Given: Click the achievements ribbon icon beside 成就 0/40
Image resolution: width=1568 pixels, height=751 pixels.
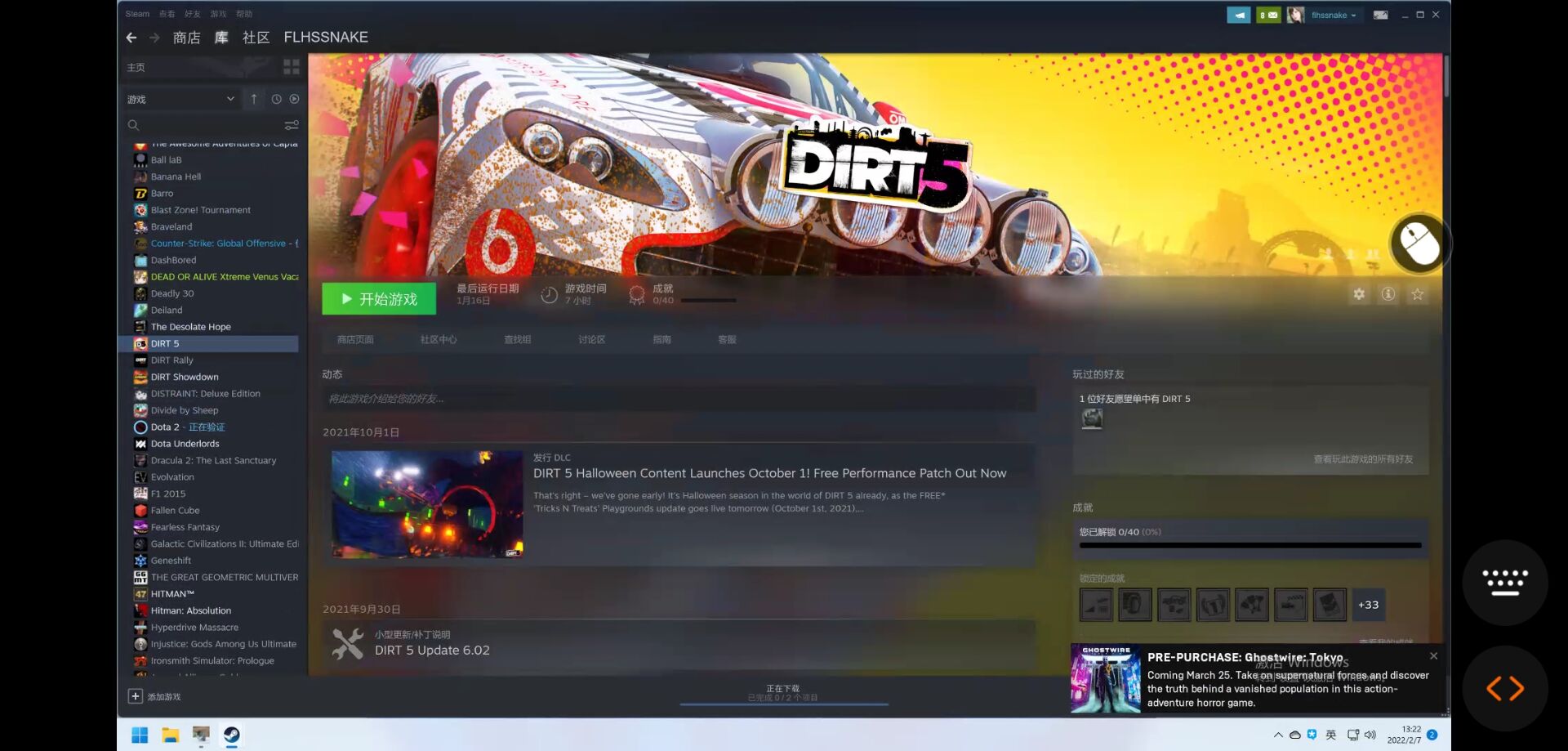Looking at the screenshot, I should (x=637, y=295).
